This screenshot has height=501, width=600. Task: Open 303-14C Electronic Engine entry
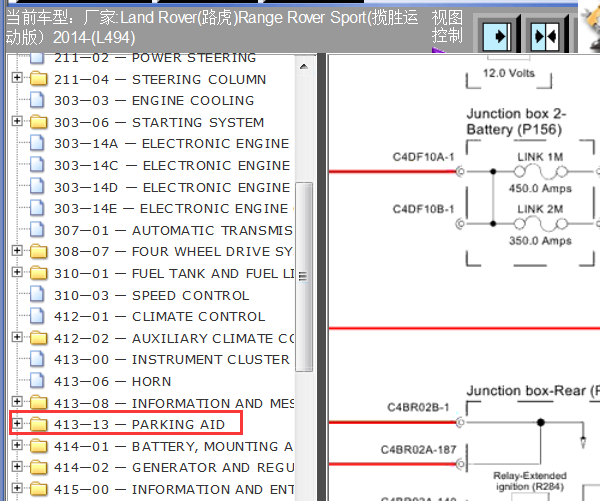click(x=172, y=165)
